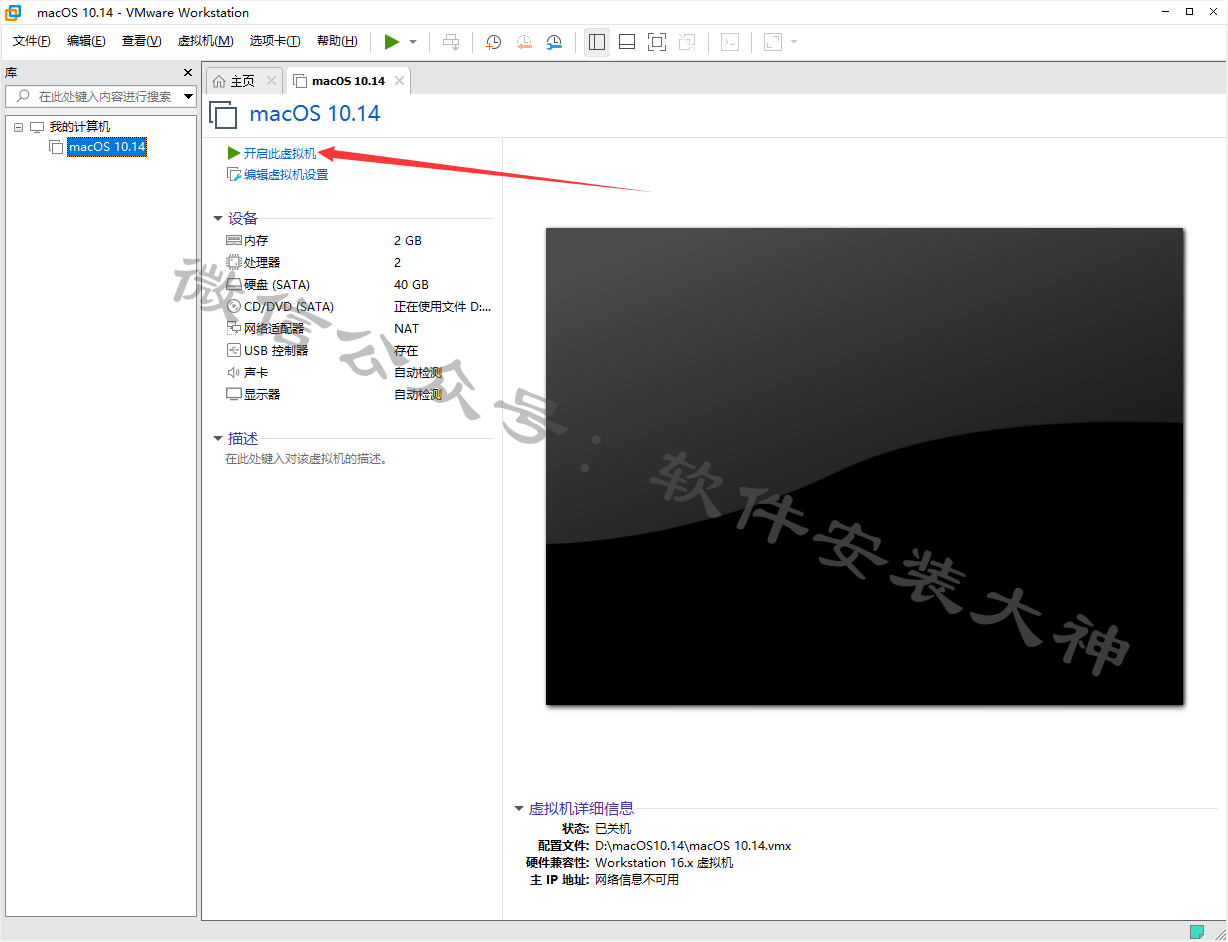Open the stretch display dropdown arrow

(794, 42)
